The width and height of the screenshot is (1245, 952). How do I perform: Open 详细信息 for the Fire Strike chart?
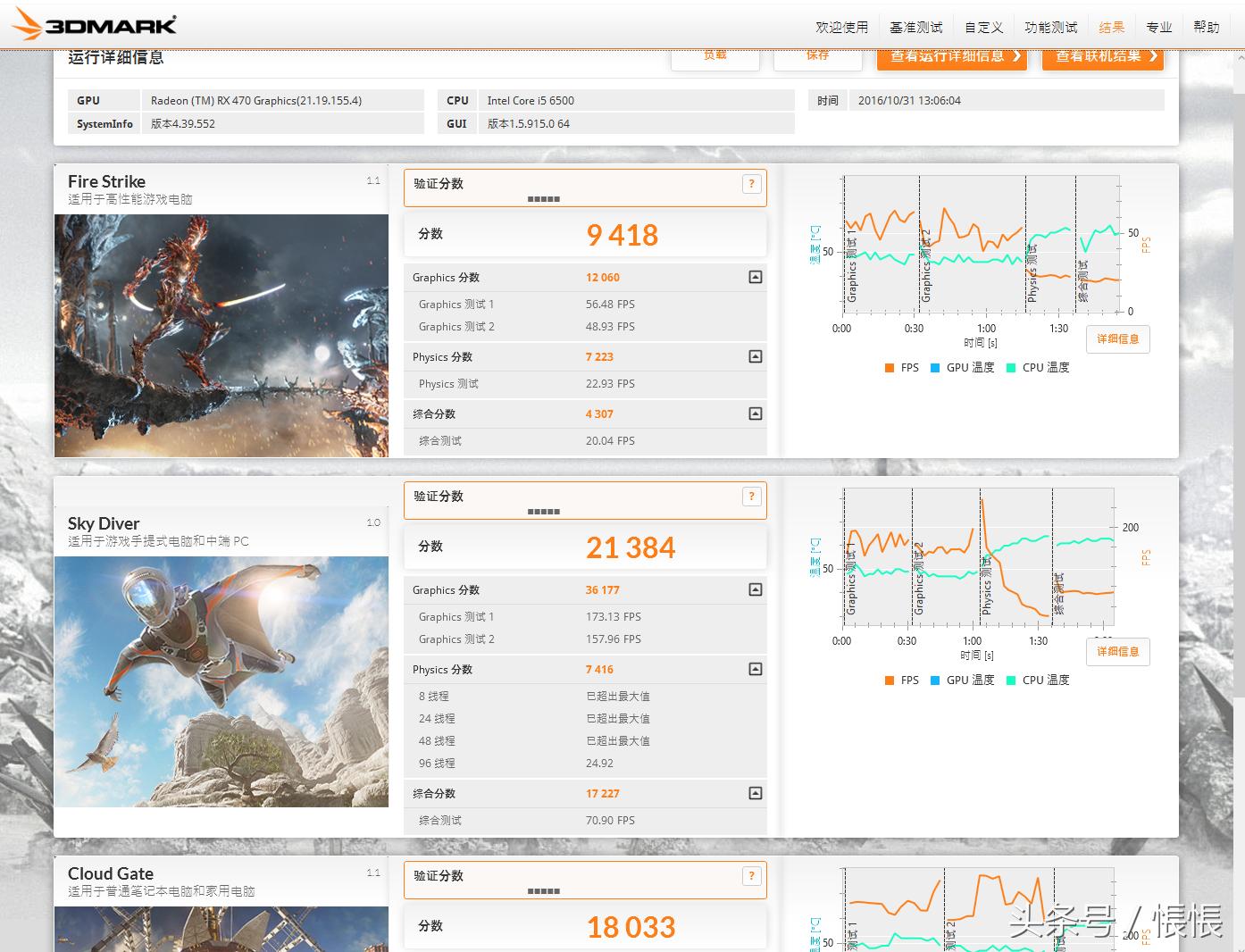(x=1117, y=339)
